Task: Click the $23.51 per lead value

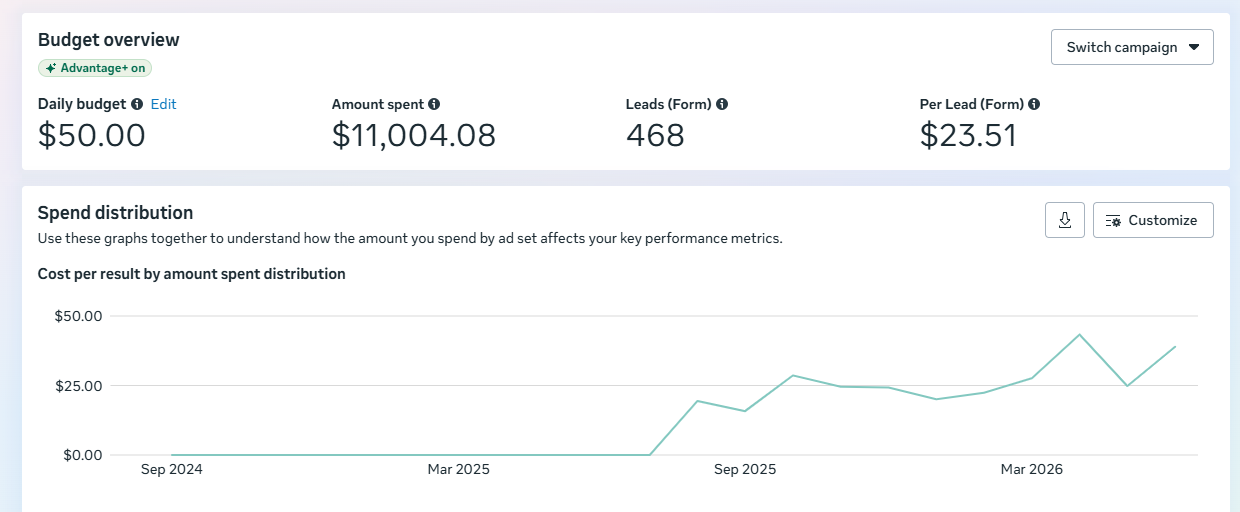Action: pyautogui.click(x=968, y=135)
